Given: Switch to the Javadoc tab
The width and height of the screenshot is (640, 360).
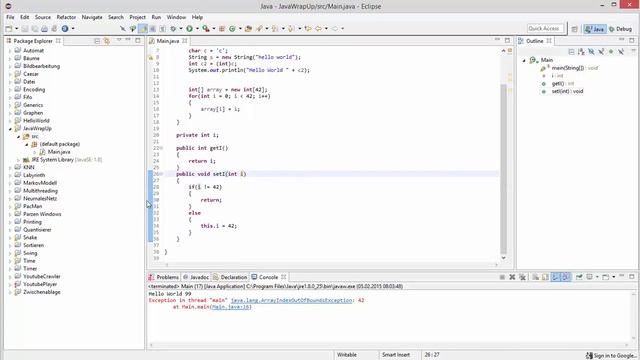Looking at the screenshot, I should click(196, 277).
